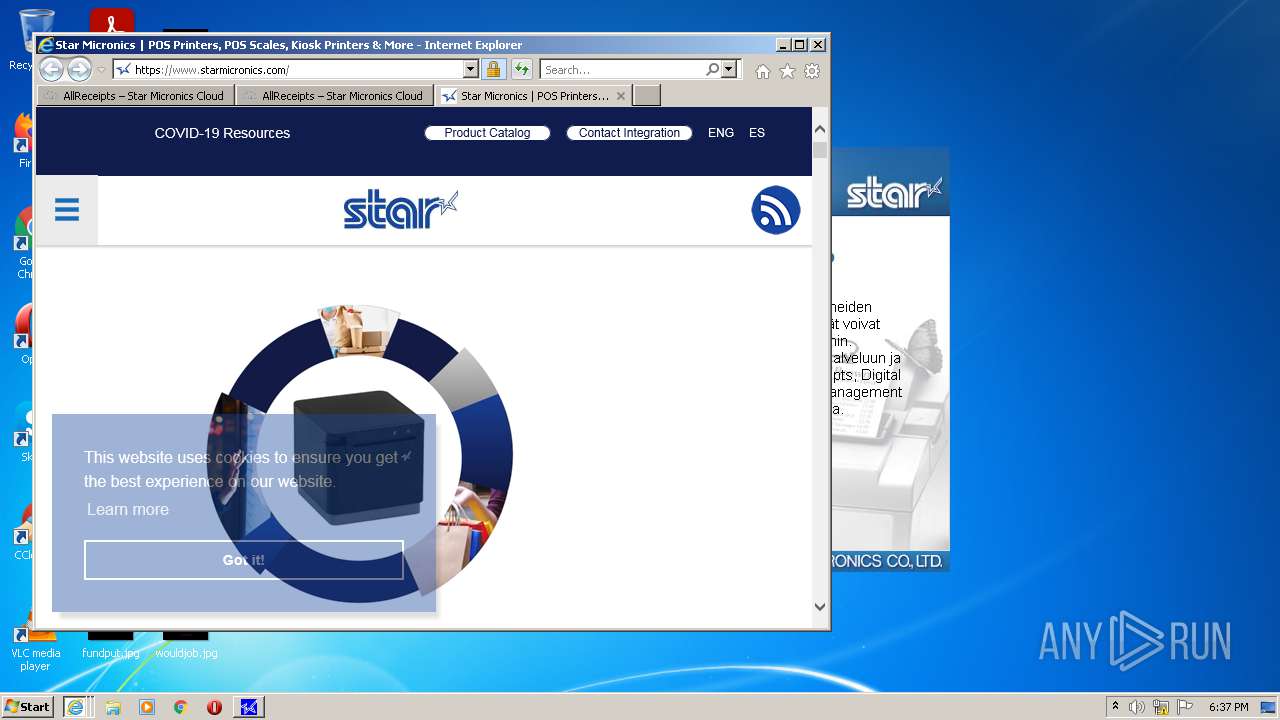The height and width of the screenshot is (720, 1280).
Task: Click Show desktop button
Action: [1270, 707]
